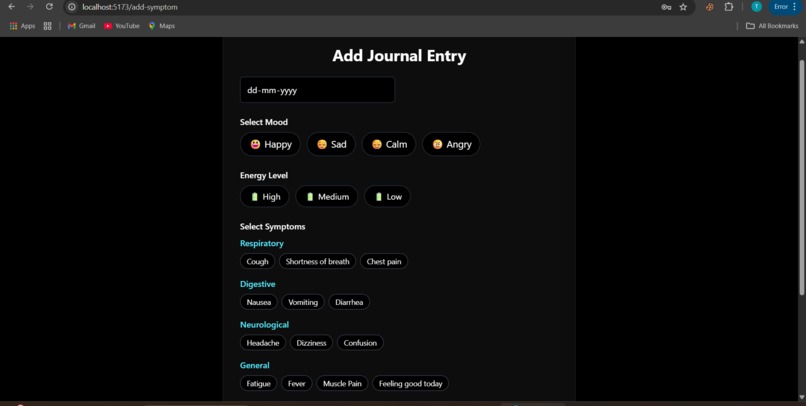Image resolution: width=806 pixels, height=406 pixels.
Task: Go back with the browser back arrow
Action: pos(11,7)
